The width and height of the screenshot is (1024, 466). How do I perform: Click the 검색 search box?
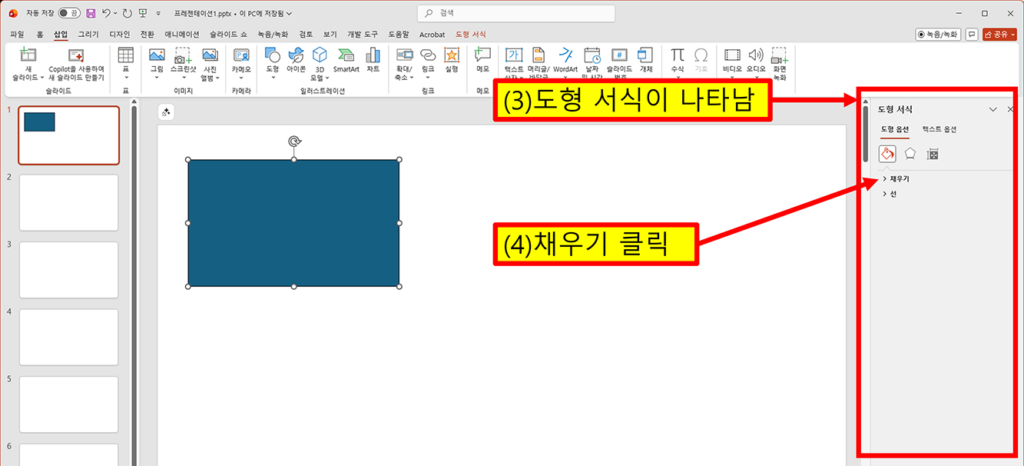pyautogui.click(x=516, y=13)
